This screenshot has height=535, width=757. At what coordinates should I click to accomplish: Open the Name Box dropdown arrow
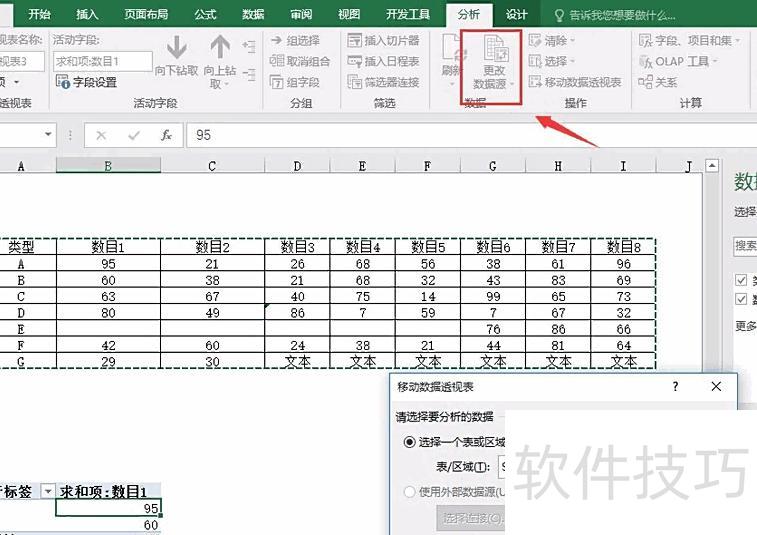point(48,135)
